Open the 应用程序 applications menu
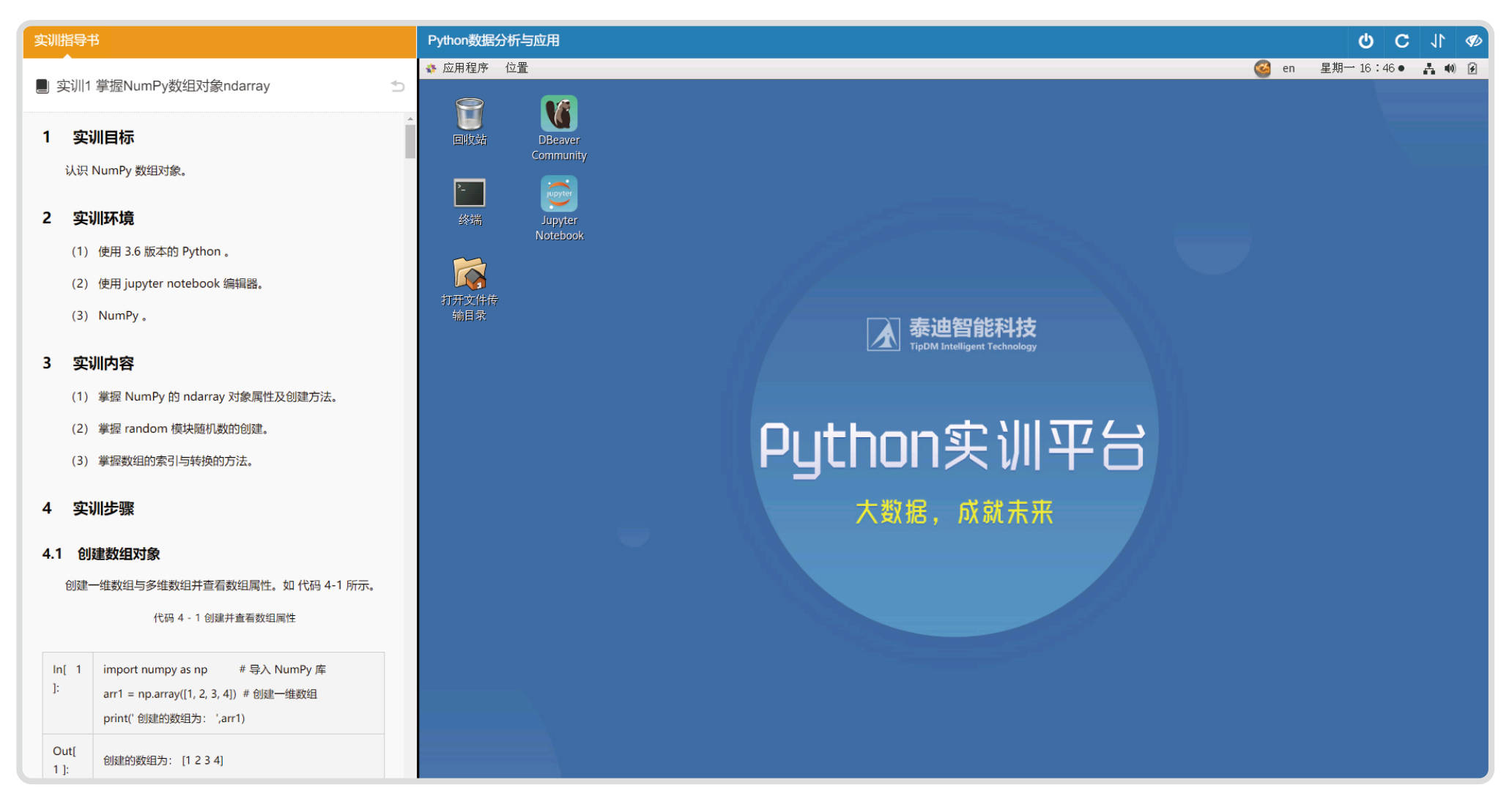Screen dimensions: 1512x799 click(464, 68)
